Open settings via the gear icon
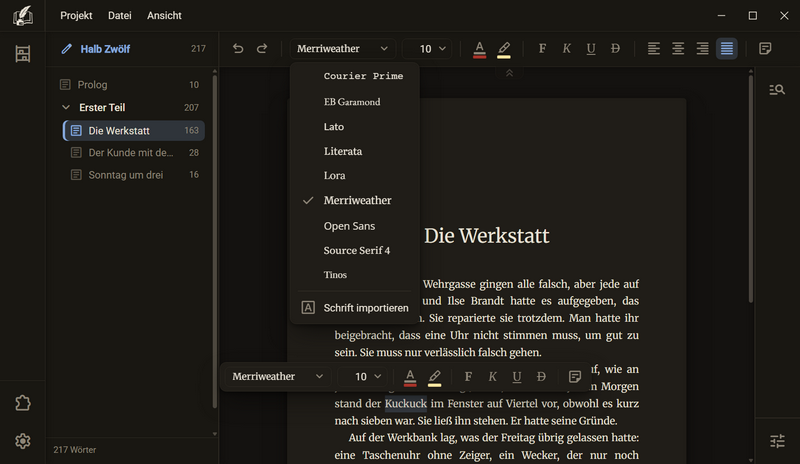The image size is (800, 464). click(22, 441)
